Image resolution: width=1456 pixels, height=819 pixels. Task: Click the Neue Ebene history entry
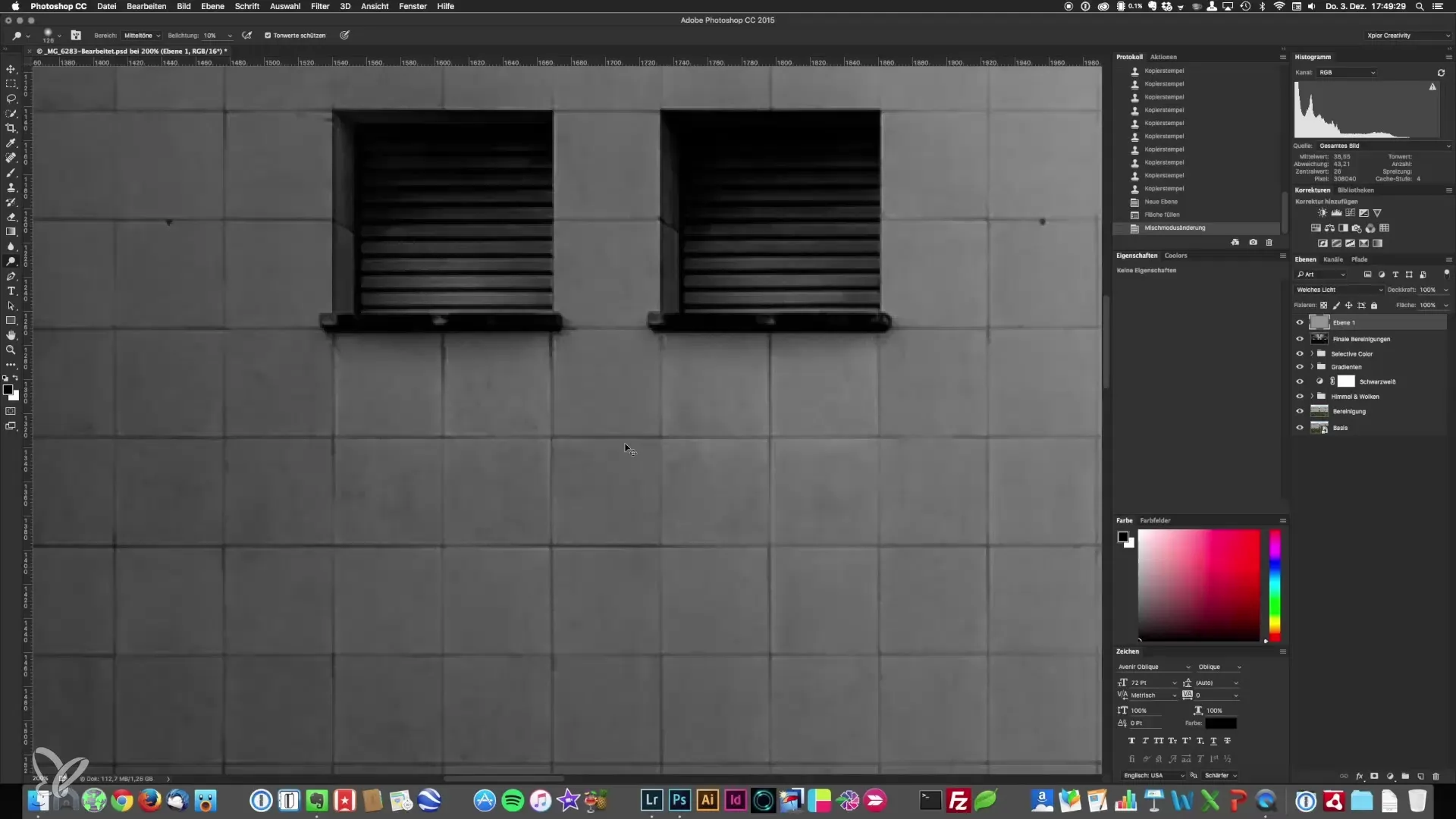click(x=1161, y=202)
